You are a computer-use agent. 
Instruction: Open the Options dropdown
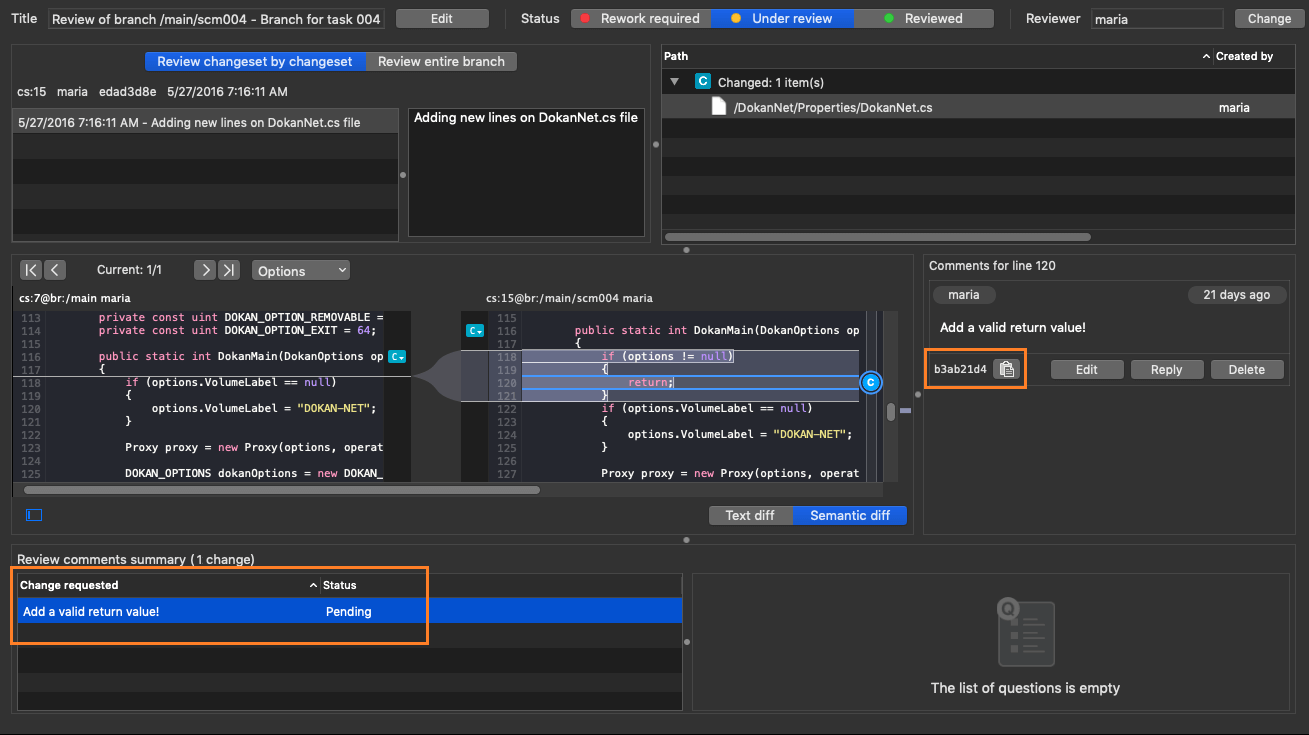(x=301, y=270)
